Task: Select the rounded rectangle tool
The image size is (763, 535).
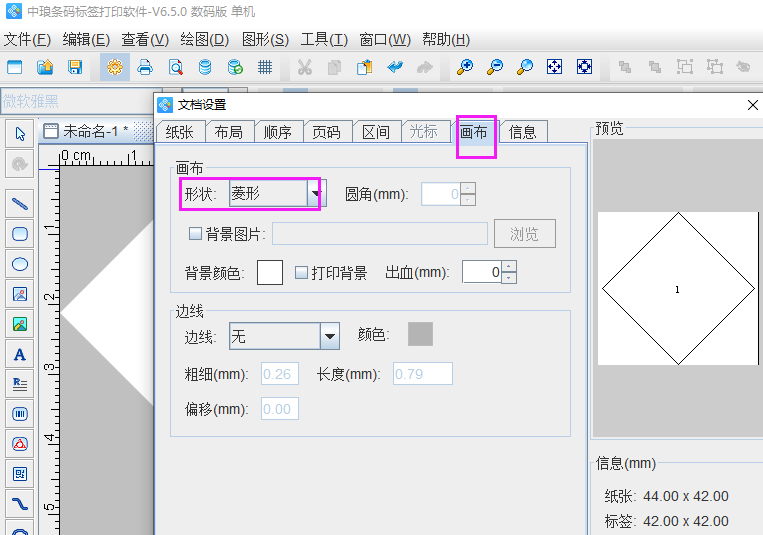Action: 19,234
